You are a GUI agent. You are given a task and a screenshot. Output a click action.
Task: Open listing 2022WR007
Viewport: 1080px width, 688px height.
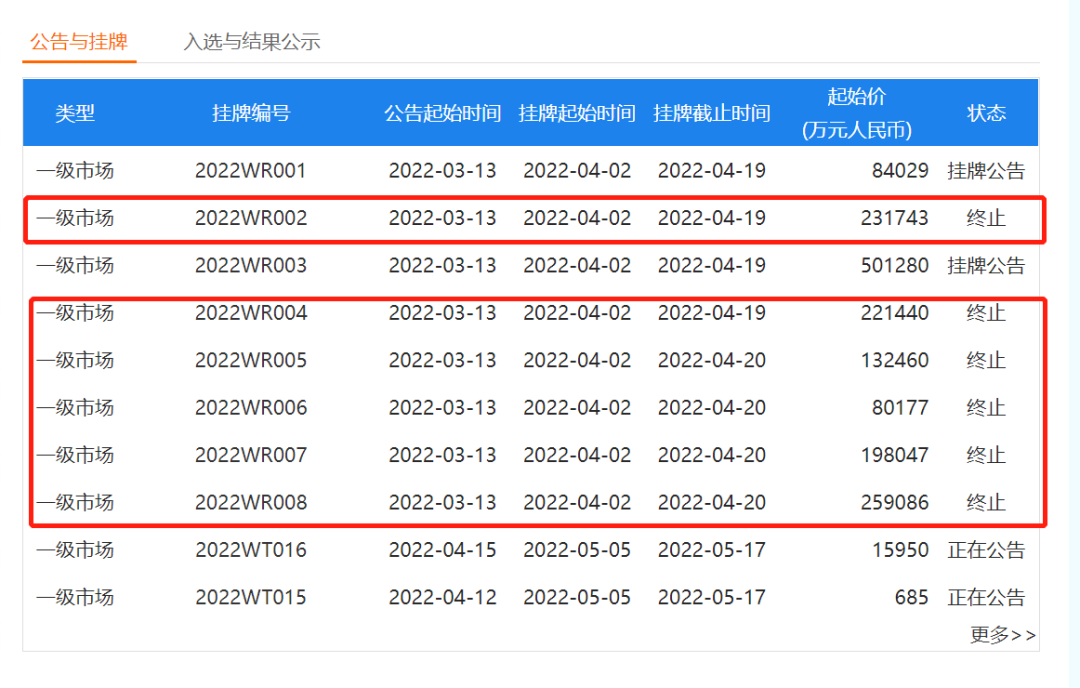tap(251, 455)
